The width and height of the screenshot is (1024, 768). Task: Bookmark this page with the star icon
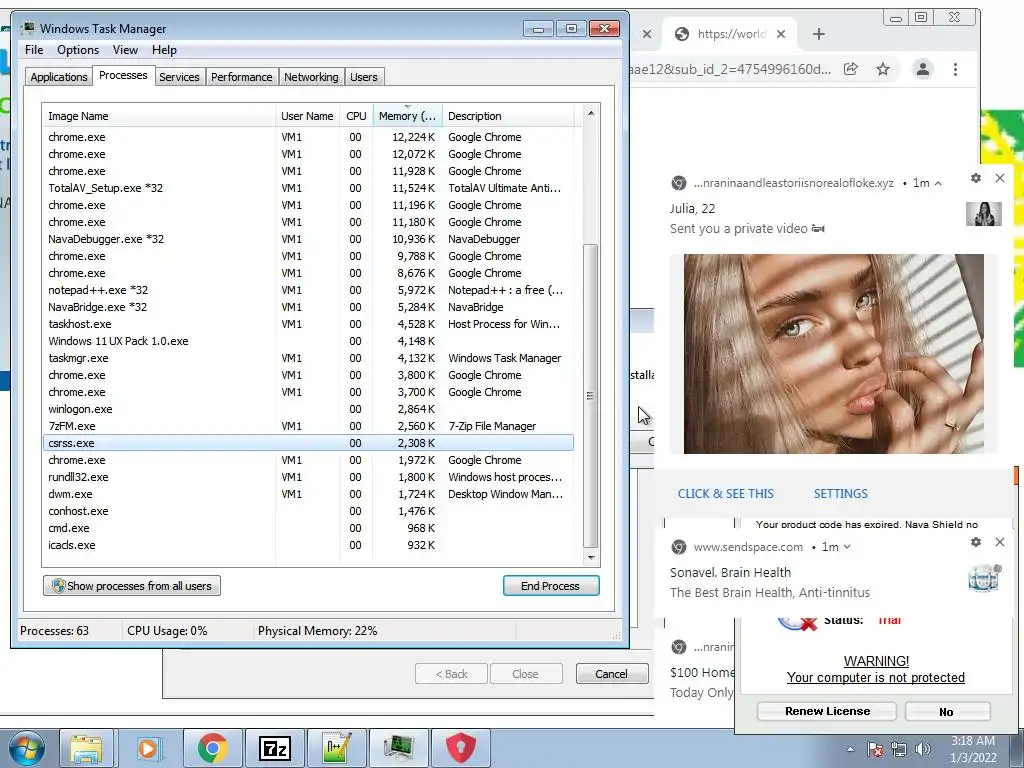[883, 69]
